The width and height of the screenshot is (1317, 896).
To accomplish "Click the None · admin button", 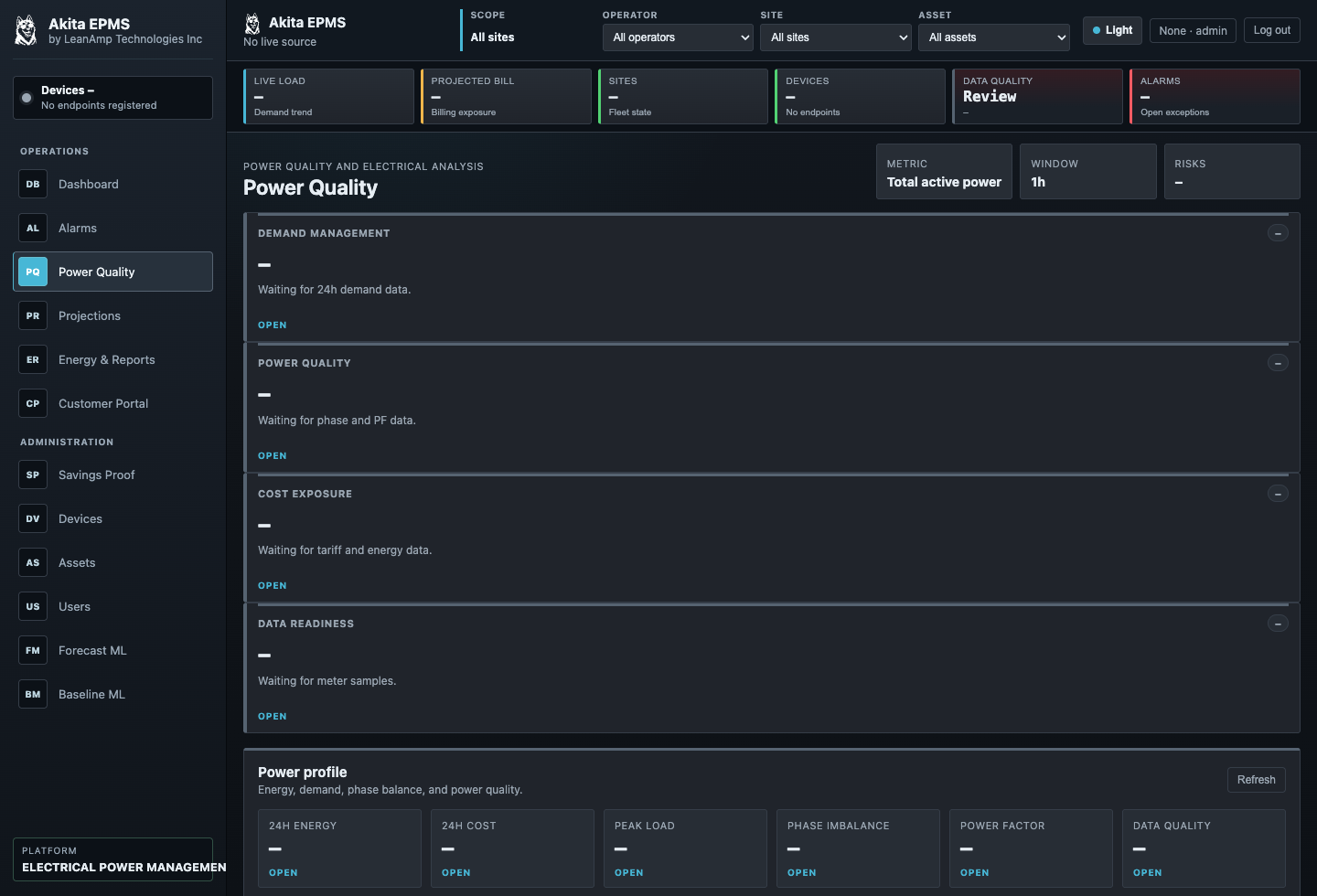I will pos(1193,30).
